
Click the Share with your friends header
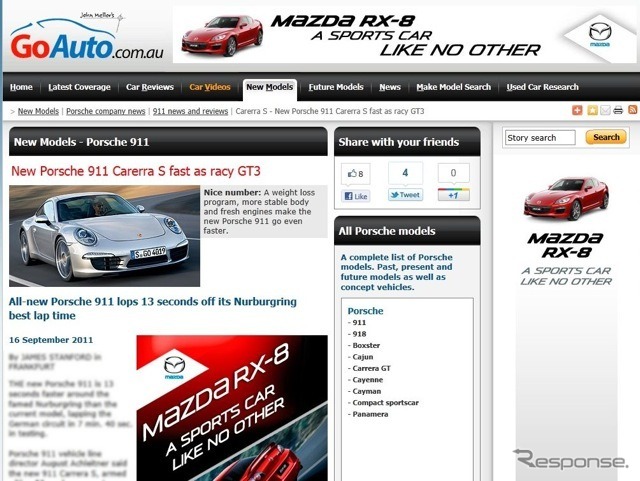point(407,142)
